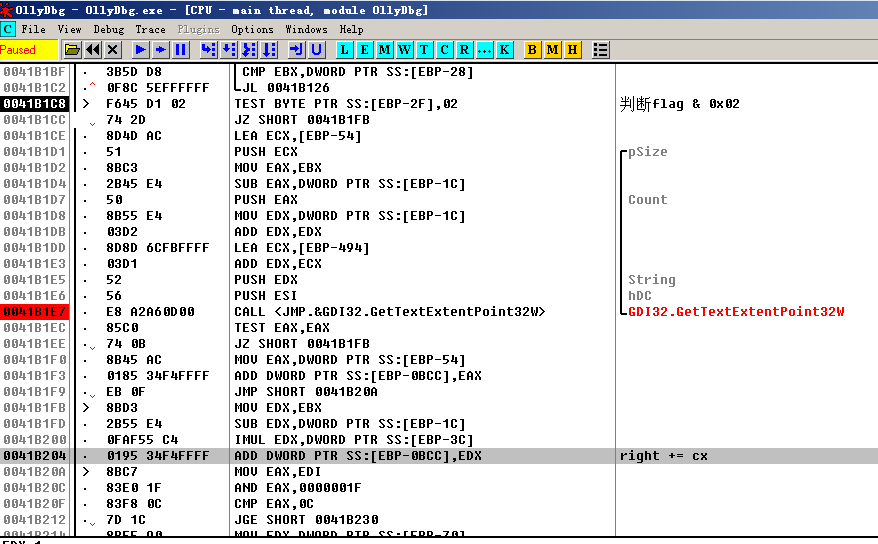Click the PUSH ESI instruction

[266, 296]
